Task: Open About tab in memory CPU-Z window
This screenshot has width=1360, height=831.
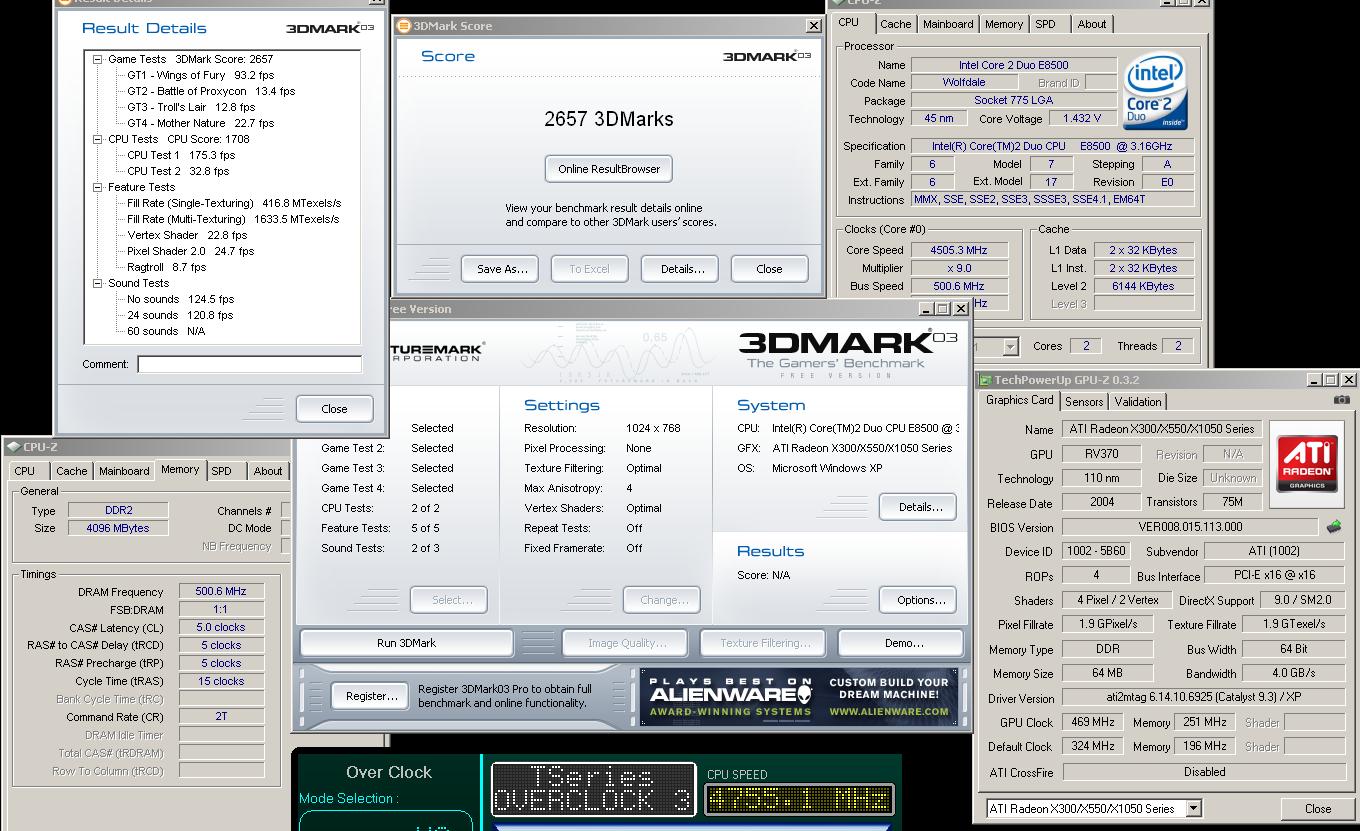Action: 267,471
